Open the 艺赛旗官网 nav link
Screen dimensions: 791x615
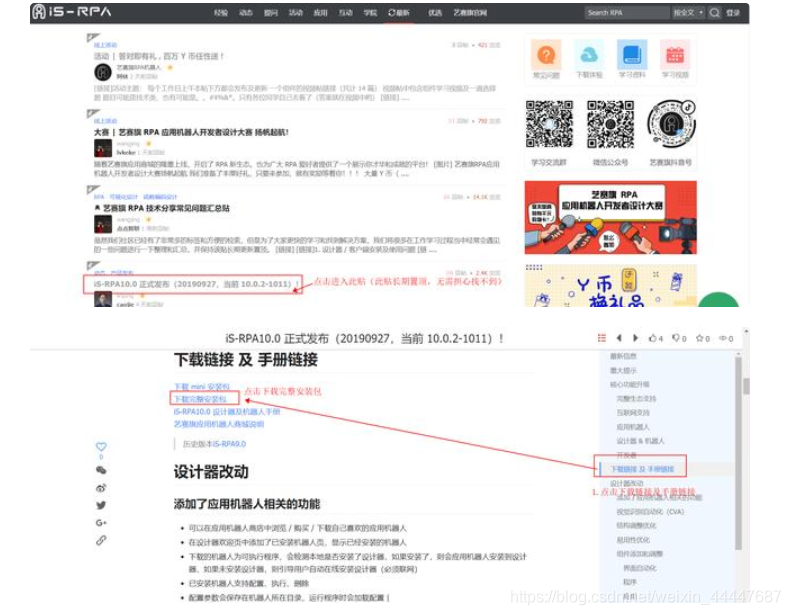click(x=470, y=13)
